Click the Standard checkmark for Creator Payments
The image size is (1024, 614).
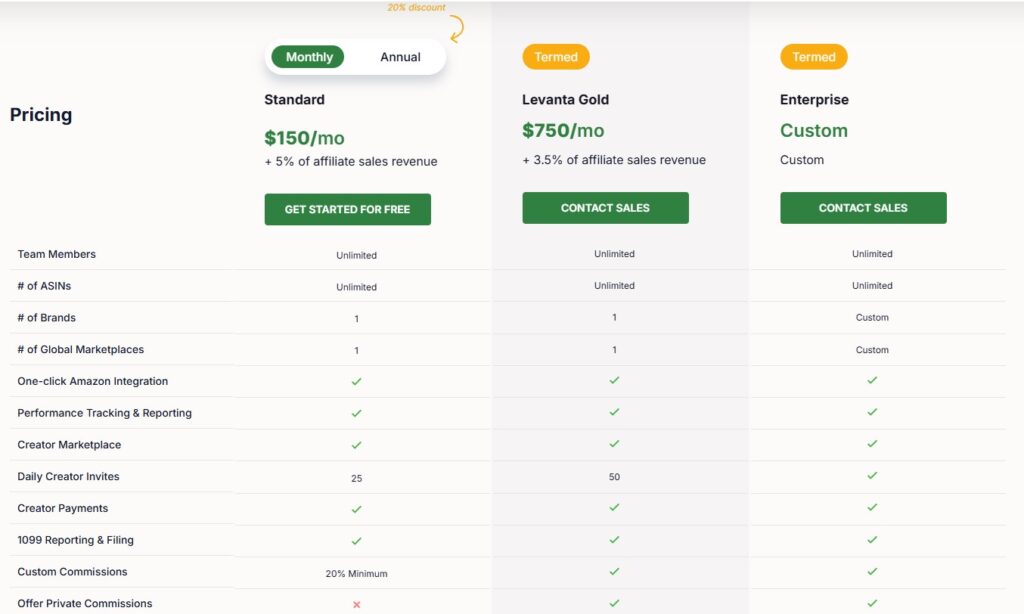click(x=357, y=509)
